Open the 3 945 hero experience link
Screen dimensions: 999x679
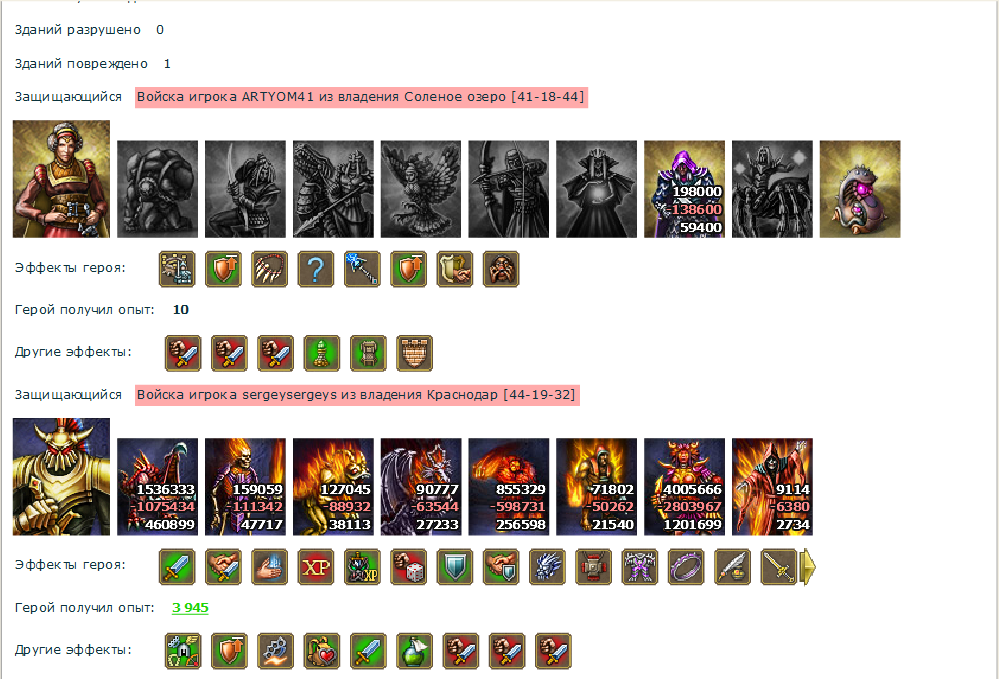coord(190,608)
